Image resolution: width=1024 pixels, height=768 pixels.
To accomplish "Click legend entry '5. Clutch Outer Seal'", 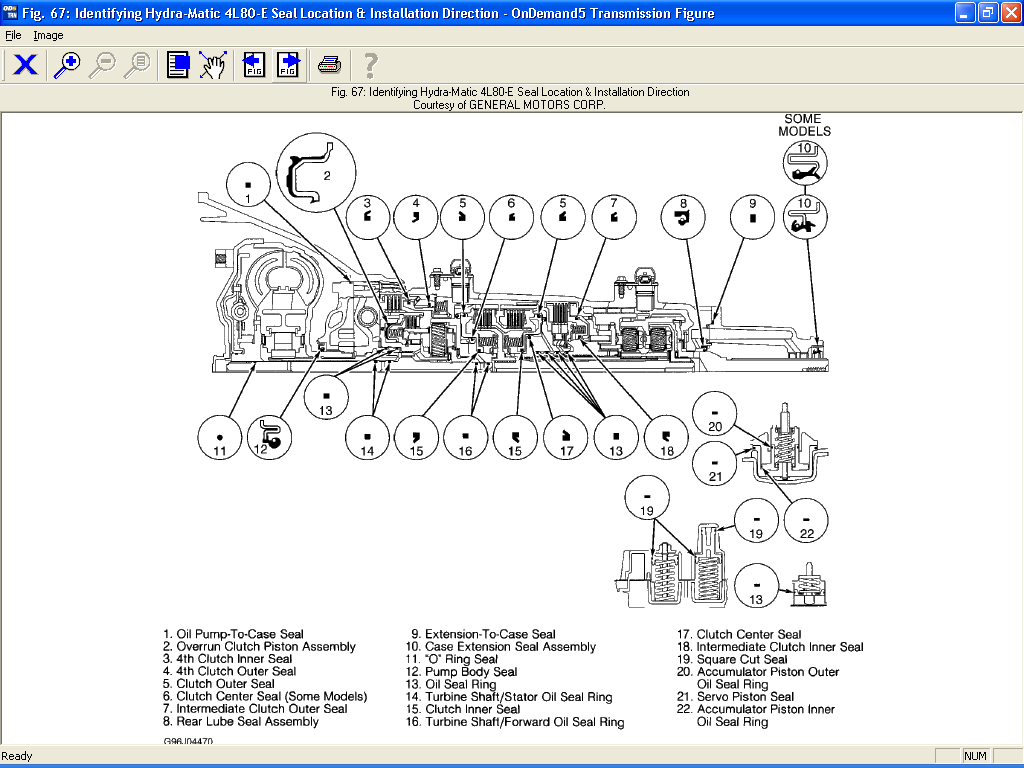I will click(219, 684).
